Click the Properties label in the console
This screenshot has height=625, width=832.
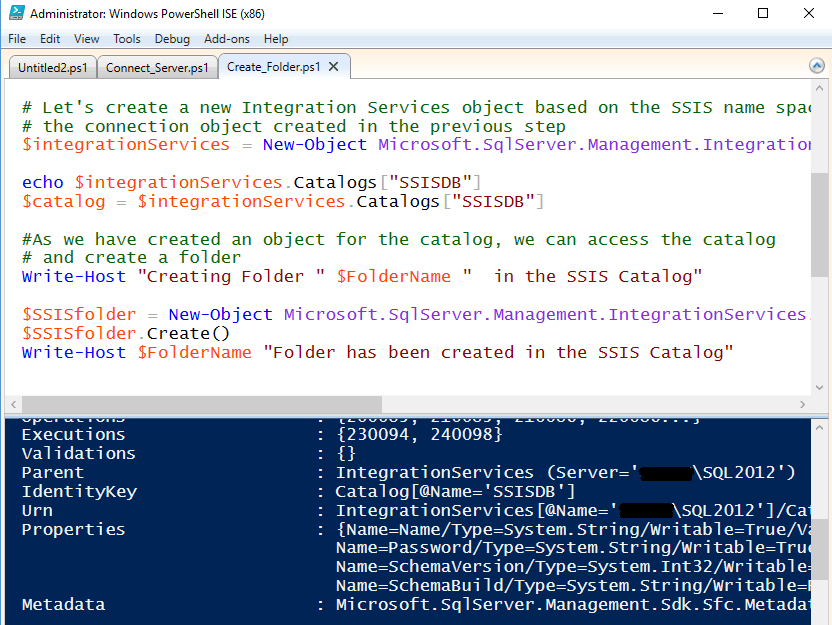73,529
